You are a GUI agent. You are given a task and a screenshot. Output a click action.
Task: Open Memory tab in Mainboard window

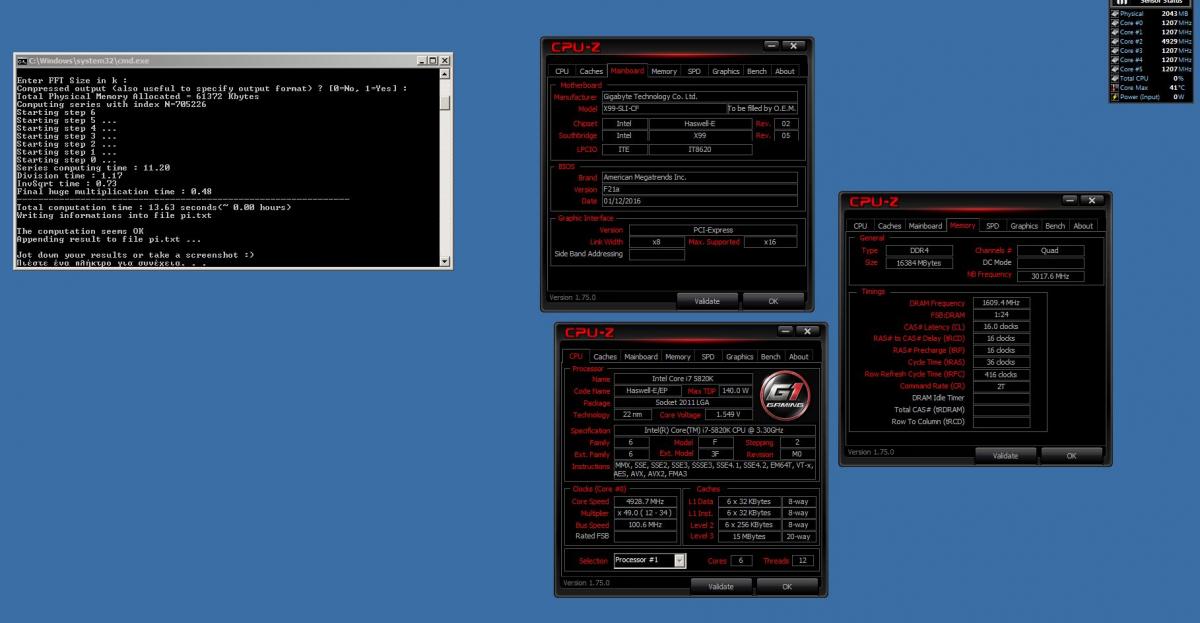[x=664, y=71]
